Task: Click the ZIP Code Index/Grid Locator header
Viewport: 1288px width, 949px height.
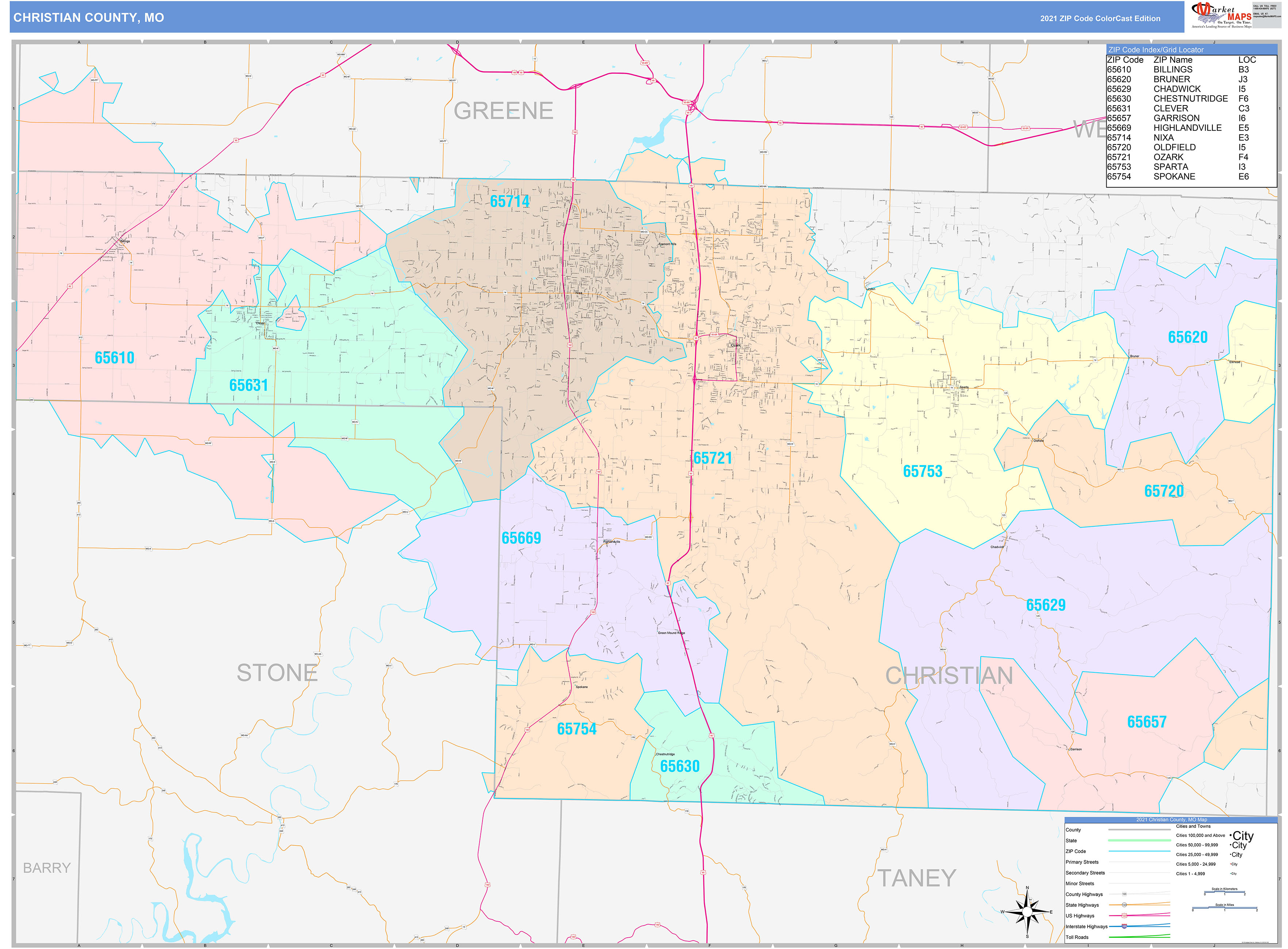Action: [x=1156, y=50]
